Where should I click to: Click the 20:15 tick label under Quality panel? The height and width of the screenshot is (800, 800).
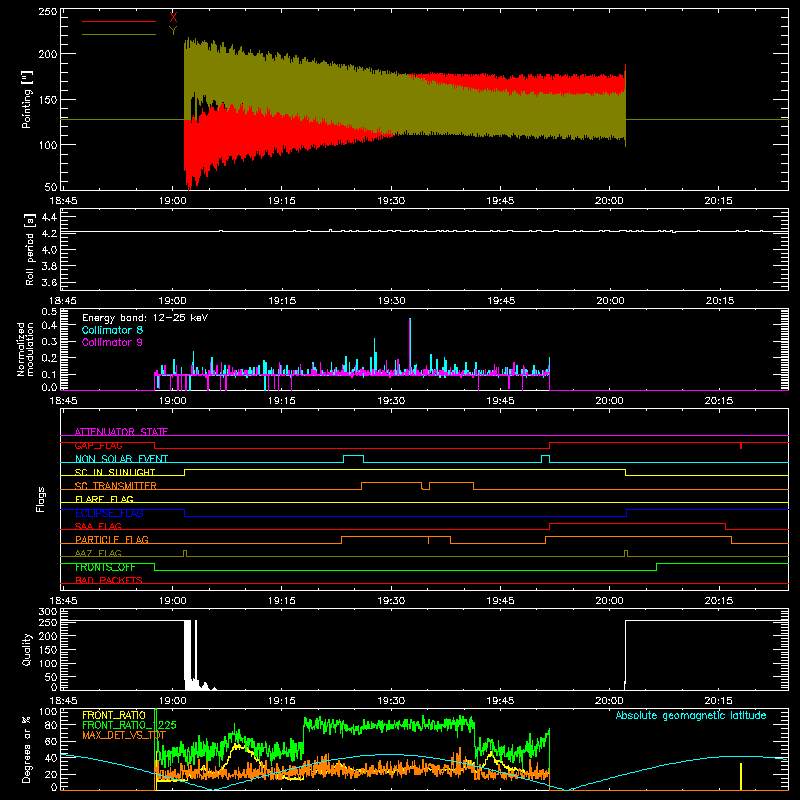718,701
